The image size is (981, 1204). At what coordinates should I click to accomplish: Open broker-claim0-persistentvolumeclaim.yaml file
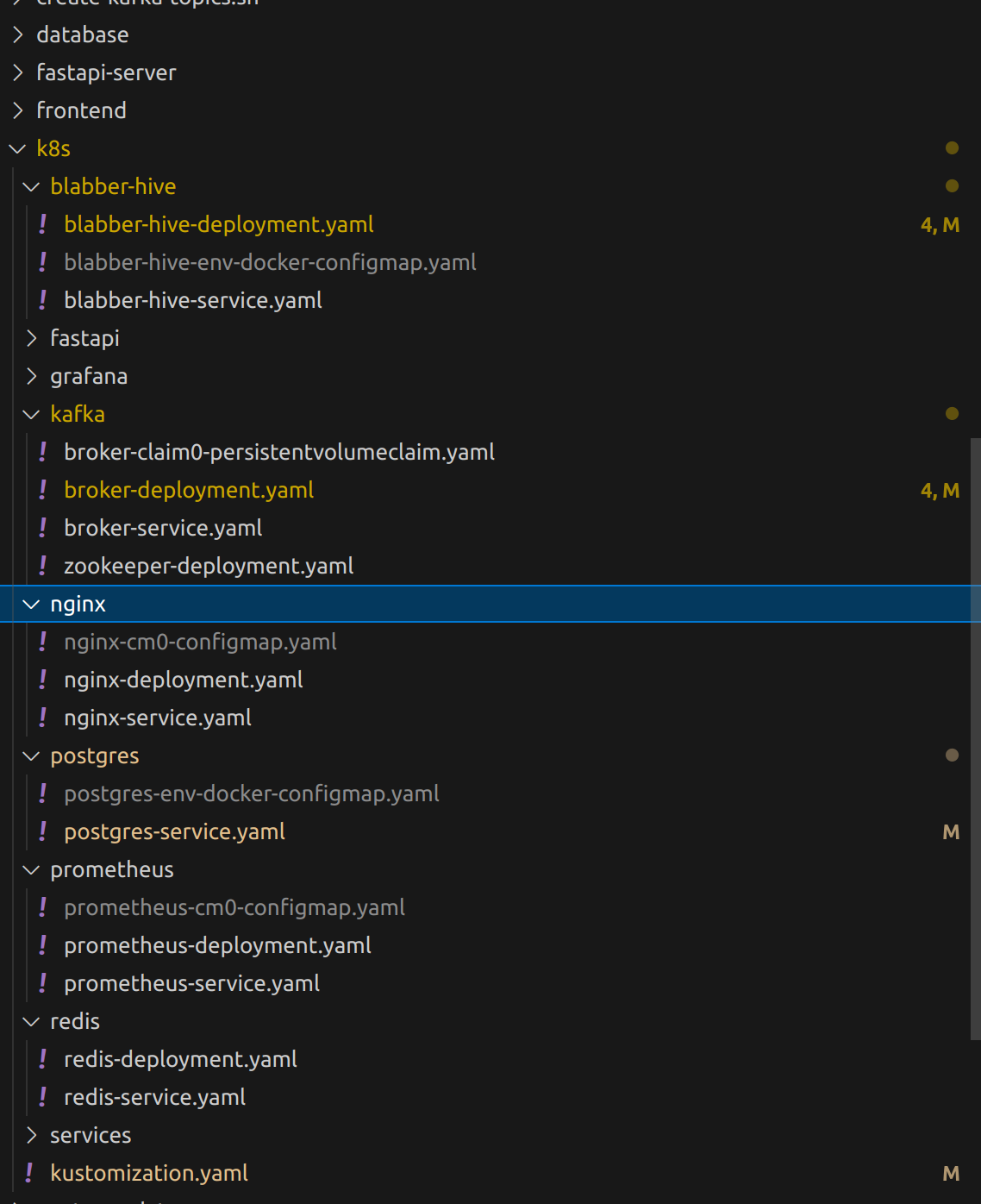(x=279, y=452)
